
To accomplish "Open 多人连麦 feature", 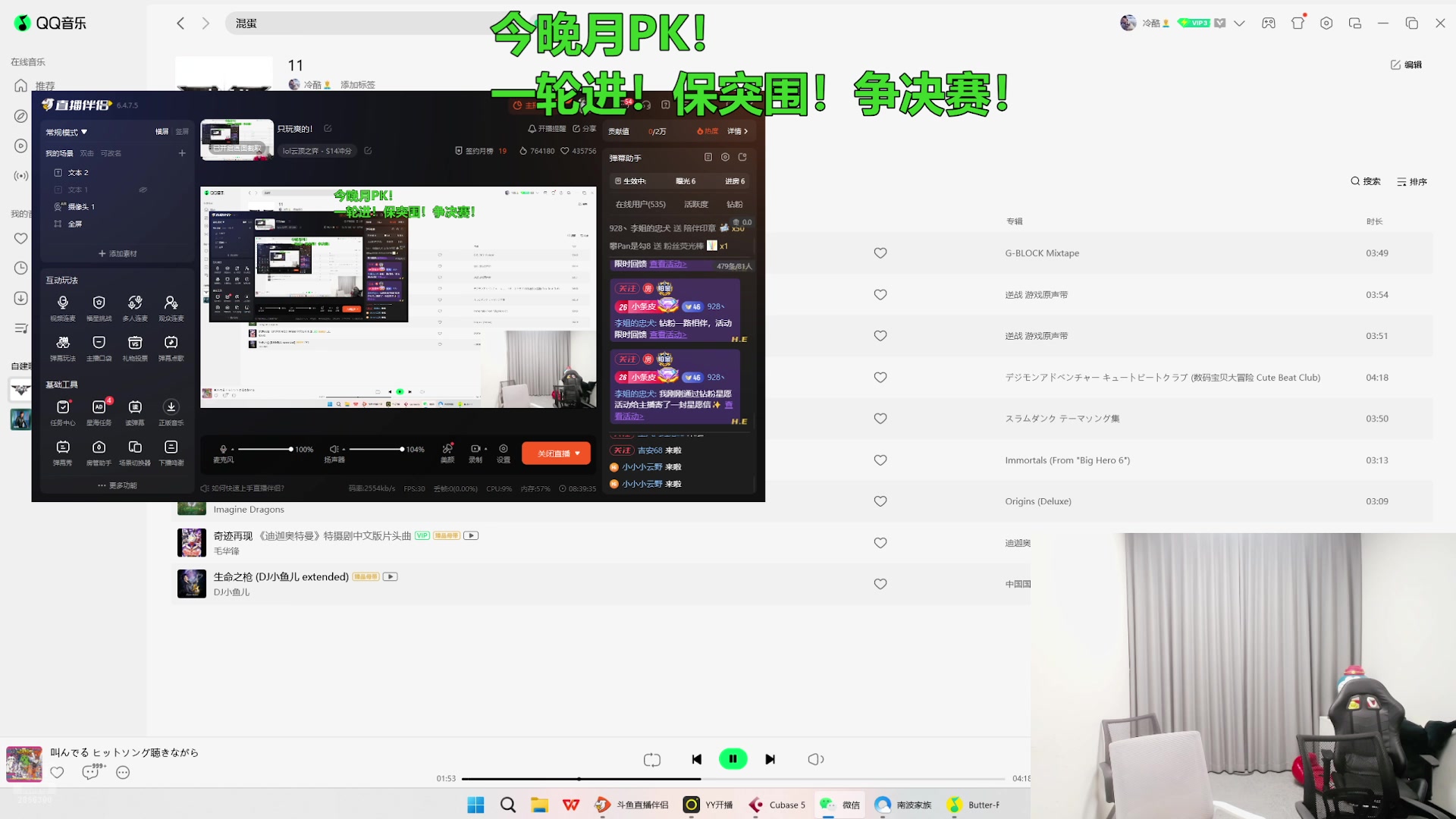I will coord(135,308).
